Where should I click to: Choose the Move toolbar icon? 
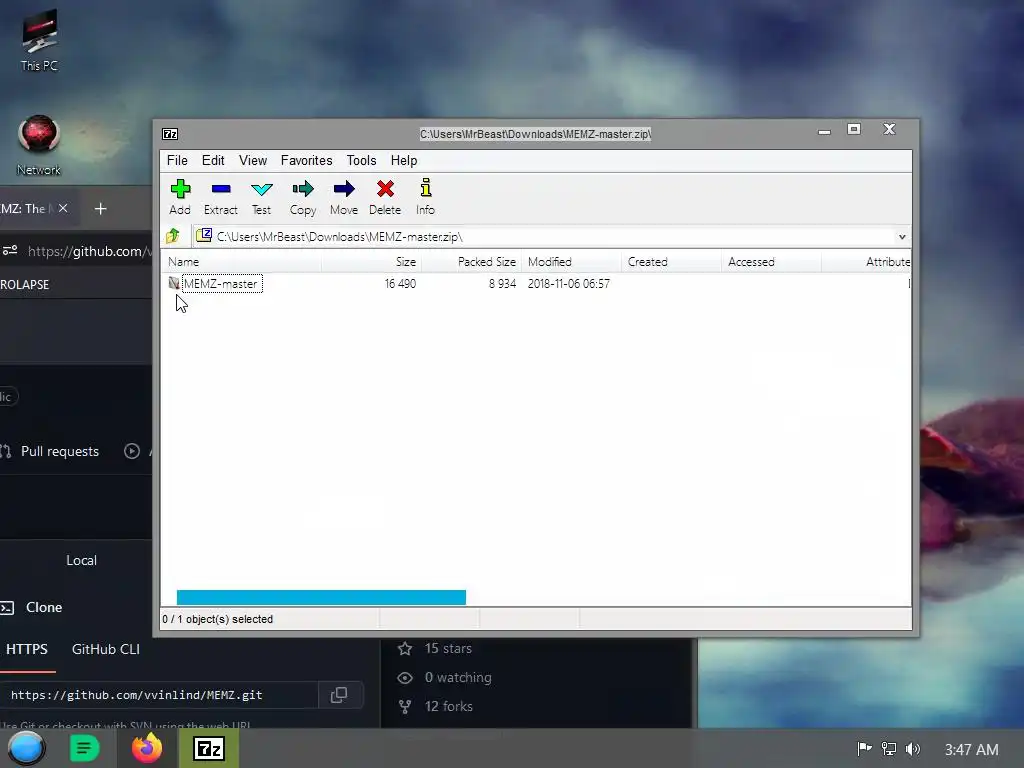pos(344,197)
